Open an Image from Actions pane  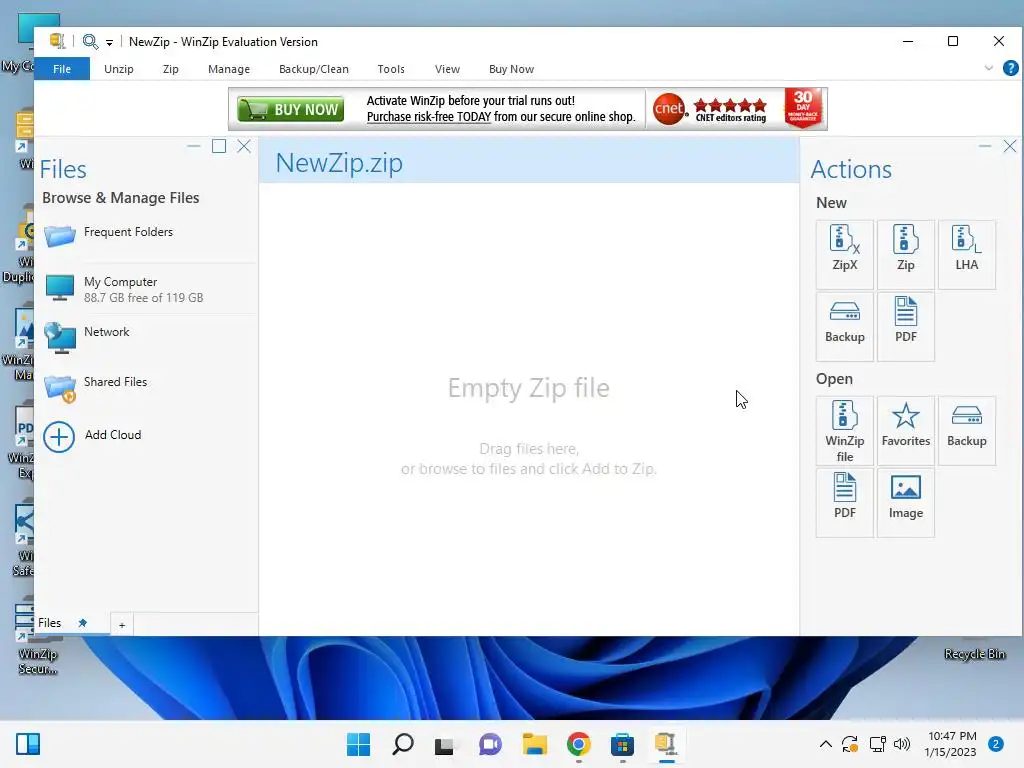(x=905, y=502)
